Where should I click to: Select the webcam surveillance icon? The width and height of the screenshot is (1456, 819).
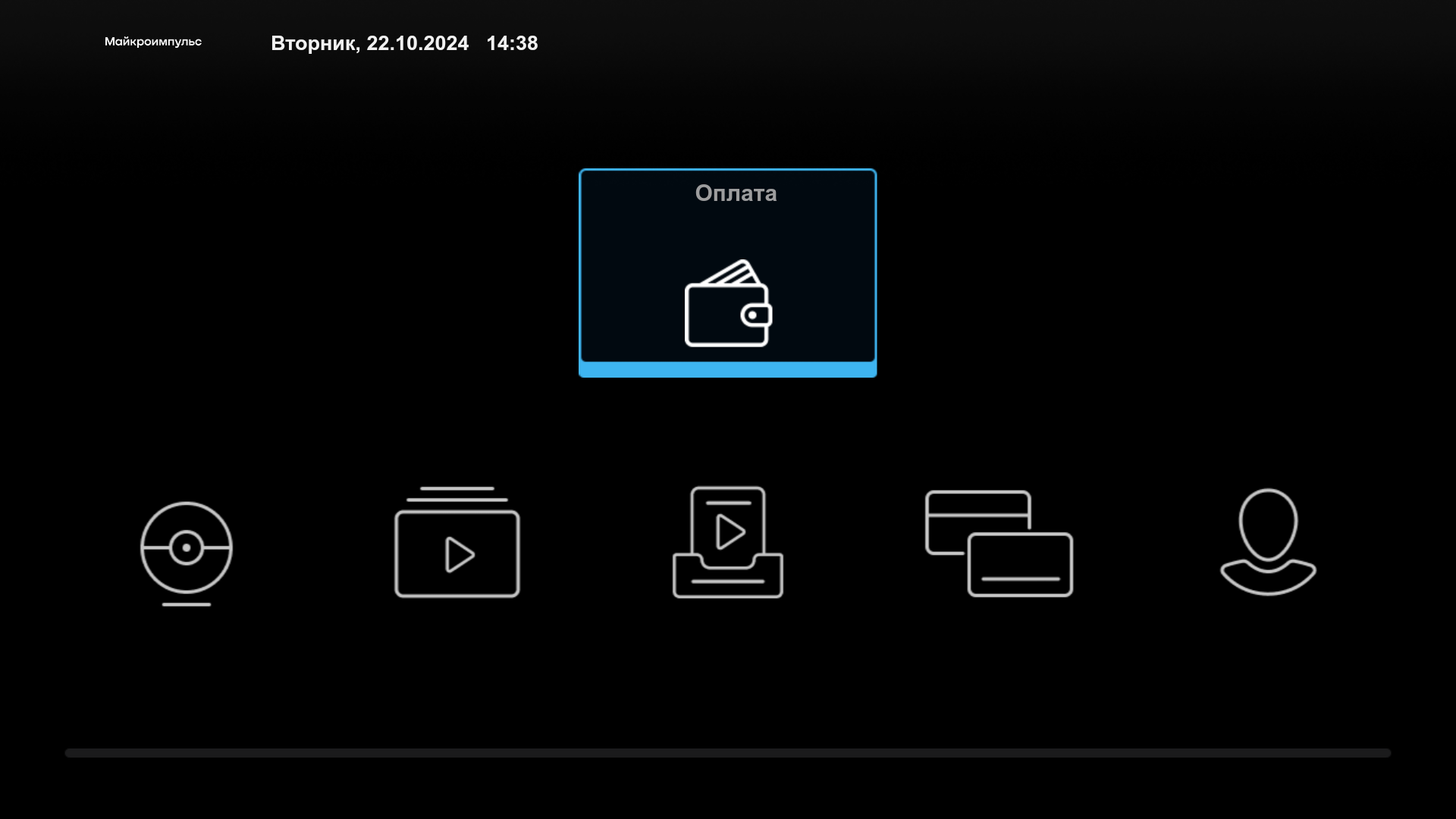(187, 553)
